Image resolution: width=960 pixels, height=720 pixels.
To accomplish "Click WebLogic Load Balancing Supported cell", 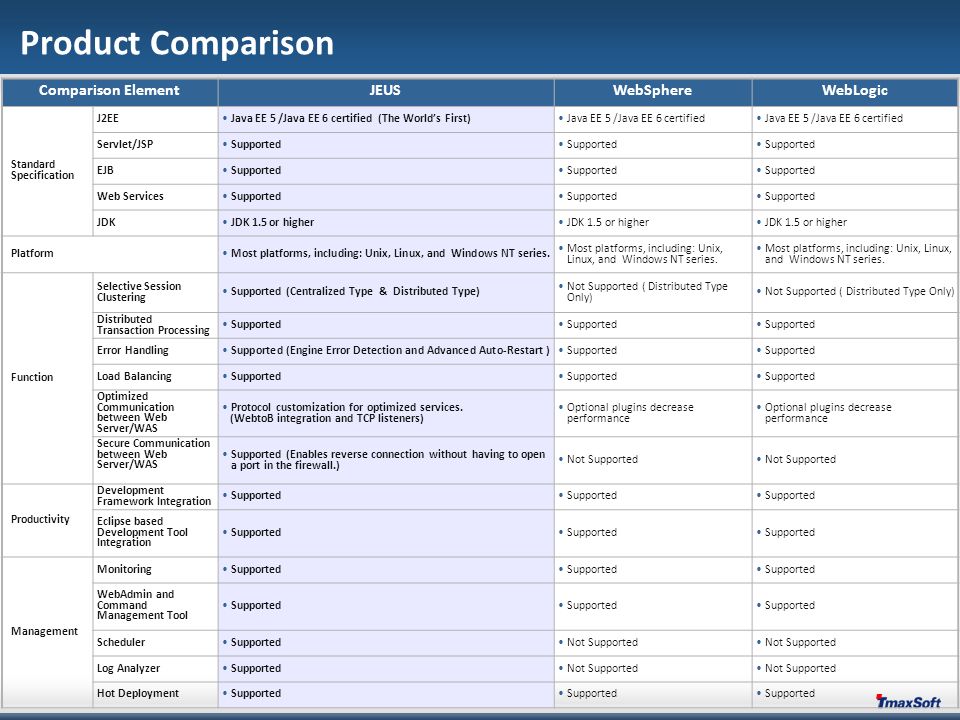I will [855, 377].
